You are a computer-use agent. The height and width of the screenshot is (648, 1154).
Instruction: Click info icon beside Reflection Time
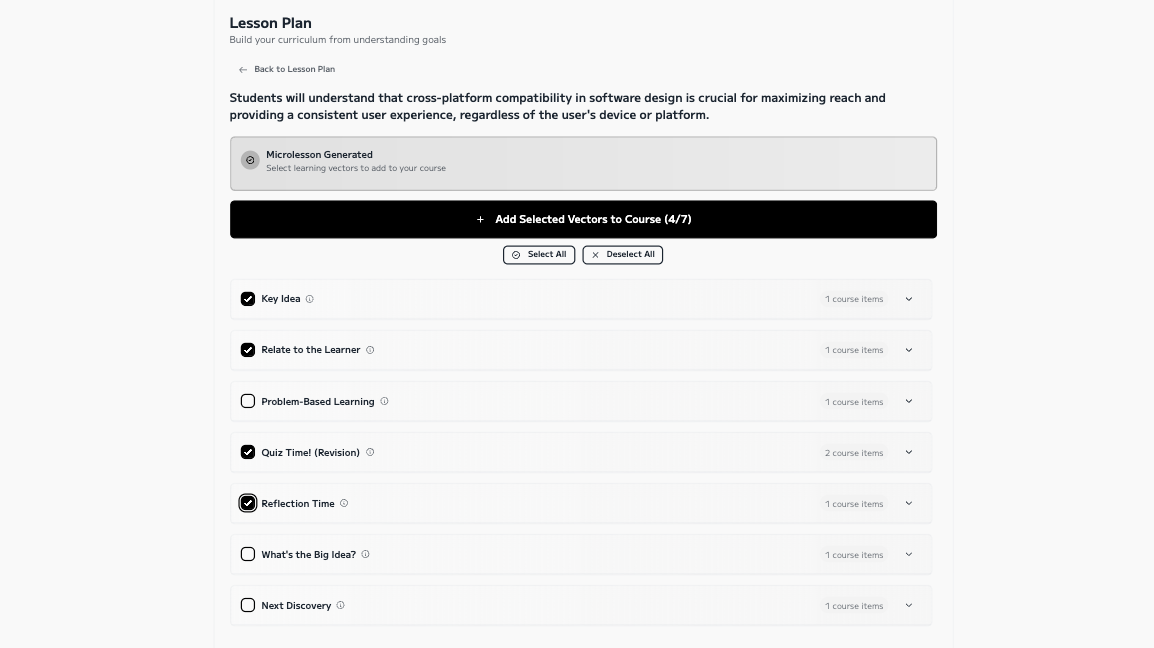tap(344, 503)
